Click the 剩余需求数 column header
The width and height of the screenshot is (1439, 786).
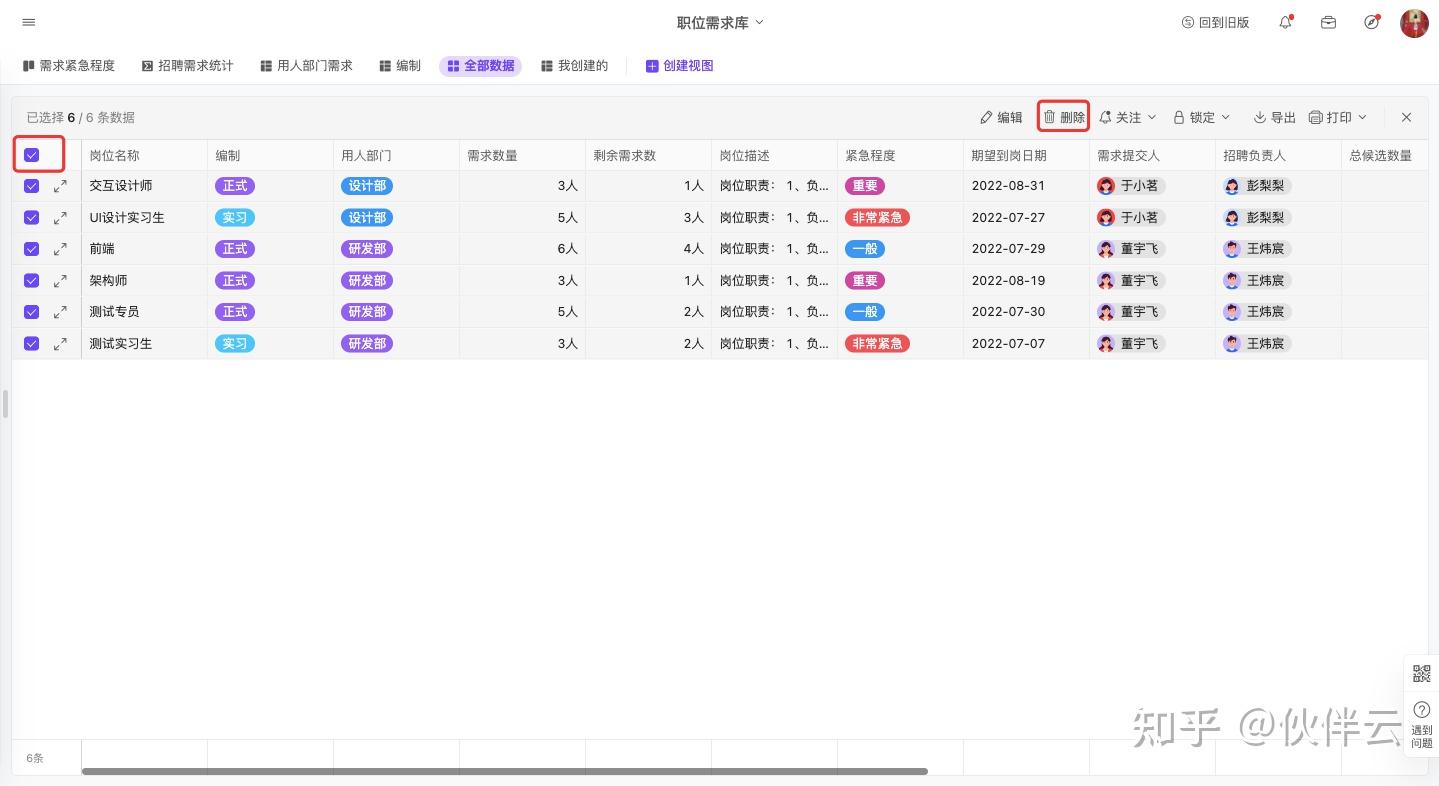(x=649, y=155)
